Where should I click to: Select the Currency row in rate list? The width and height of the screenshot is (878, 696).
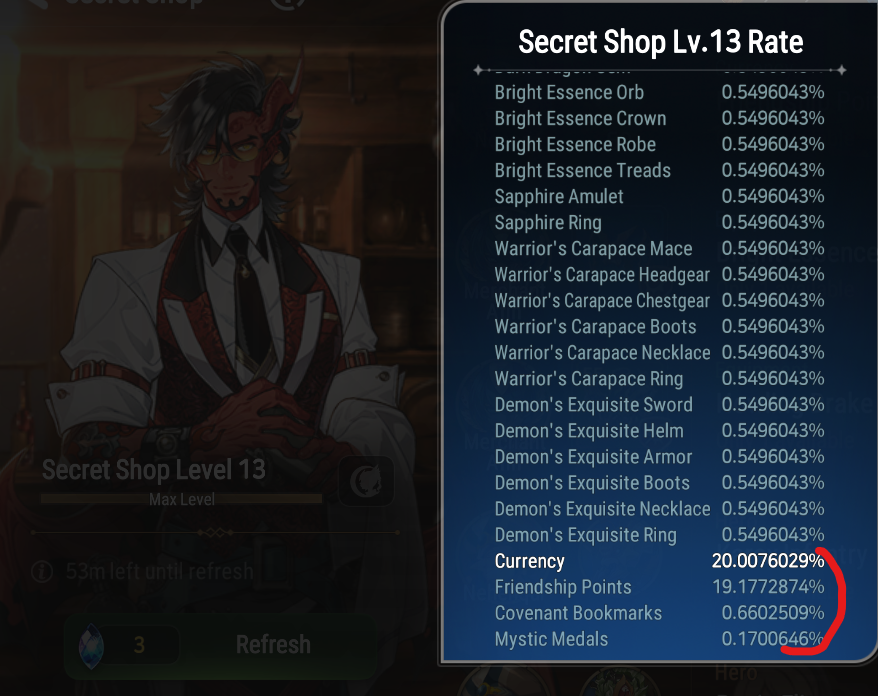pos(659,561)
